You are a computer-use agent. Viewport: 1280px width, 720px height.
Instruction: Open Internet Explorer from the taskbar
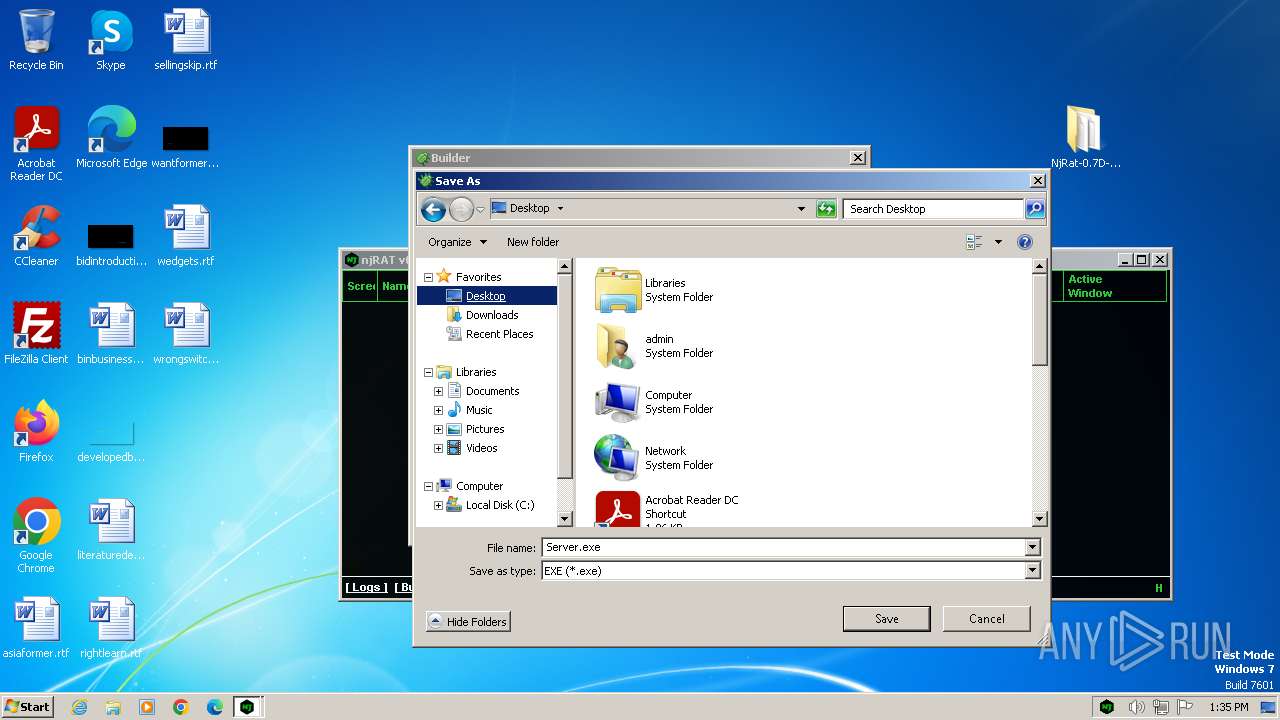79,707
